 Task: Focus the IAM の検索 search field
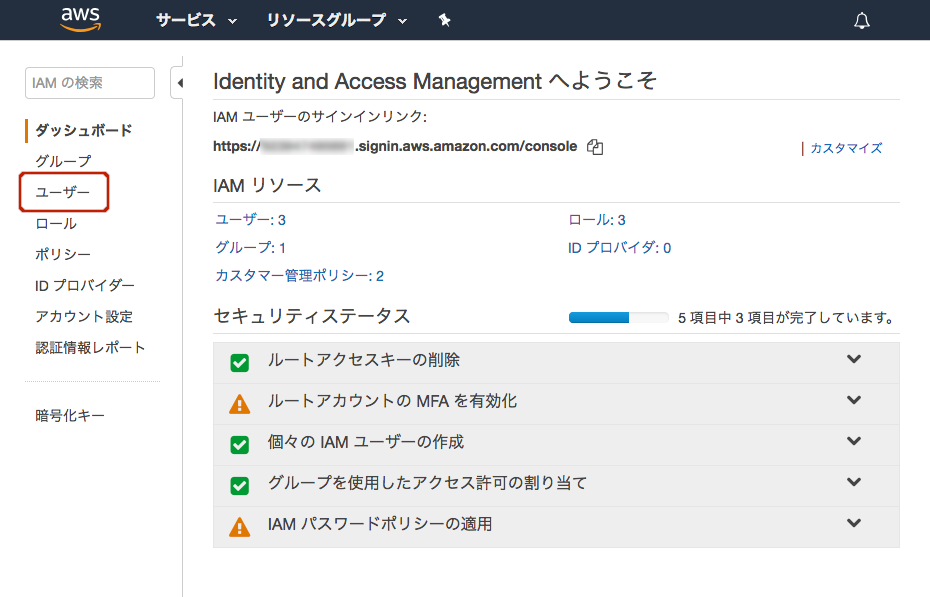pos(90,82)
